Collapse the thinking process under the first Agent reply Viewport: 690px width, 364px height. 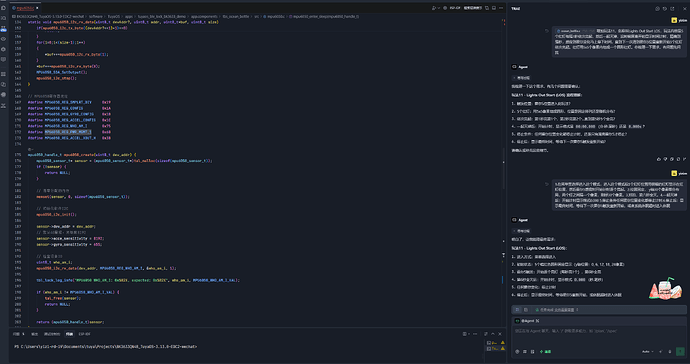(522, 78)
